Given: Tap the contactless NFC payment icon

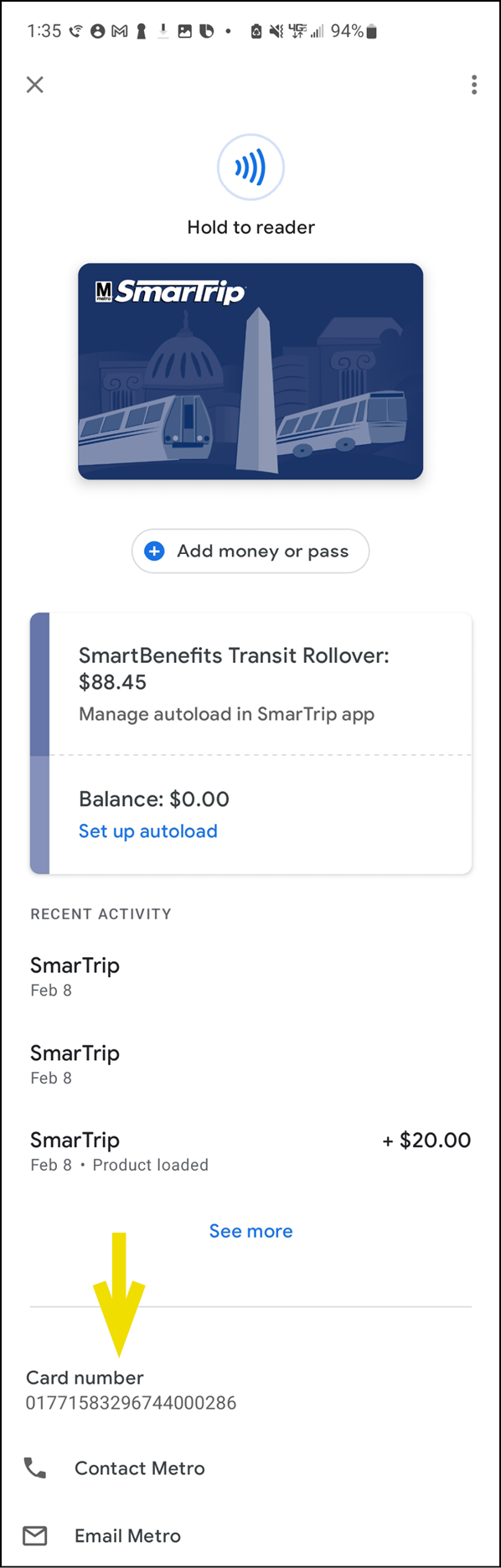Looking at the screenshot, I should point(250,167).
